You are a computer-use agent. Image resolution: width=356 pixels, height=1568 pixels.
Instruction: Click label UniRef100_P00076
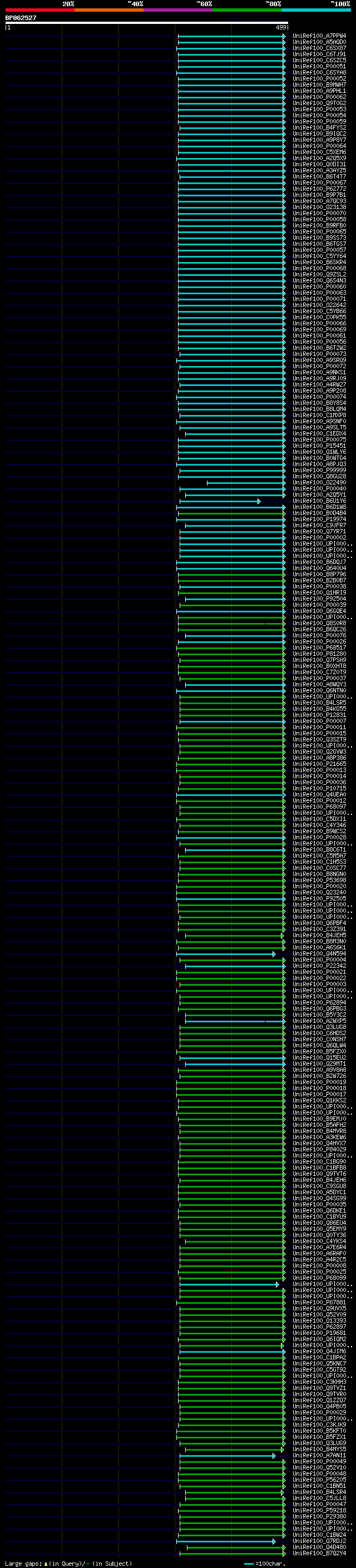pos(319,635)
